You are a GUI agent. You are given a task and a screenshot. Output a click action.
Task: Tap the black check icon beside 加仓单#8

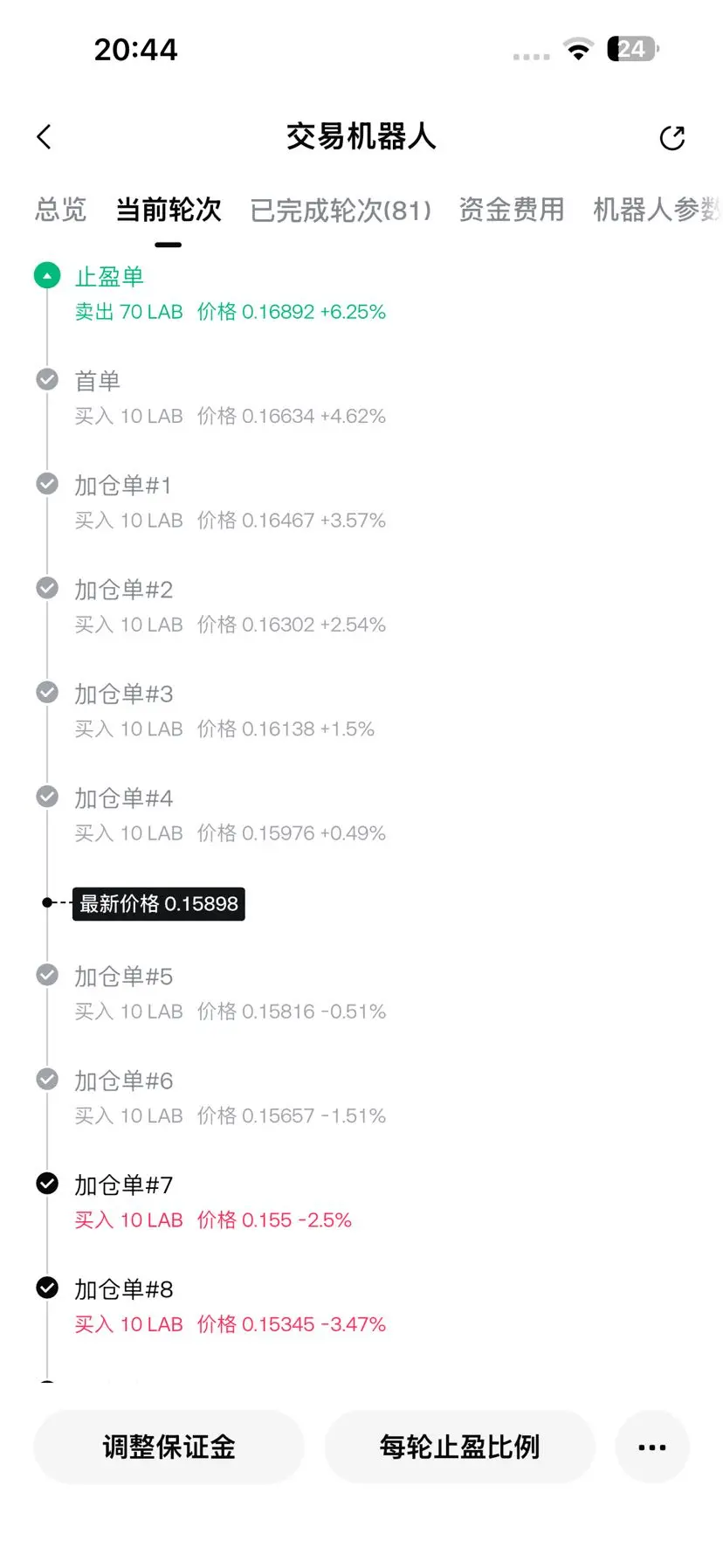[x=47, y=1288]
